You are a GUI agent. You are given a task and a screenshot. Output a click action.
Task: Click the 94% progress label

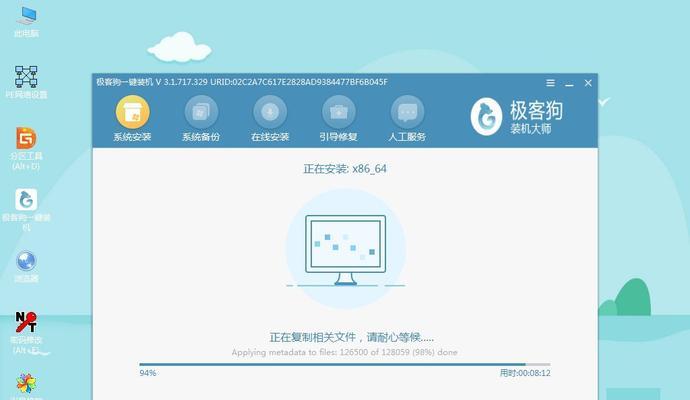(148, 373)
